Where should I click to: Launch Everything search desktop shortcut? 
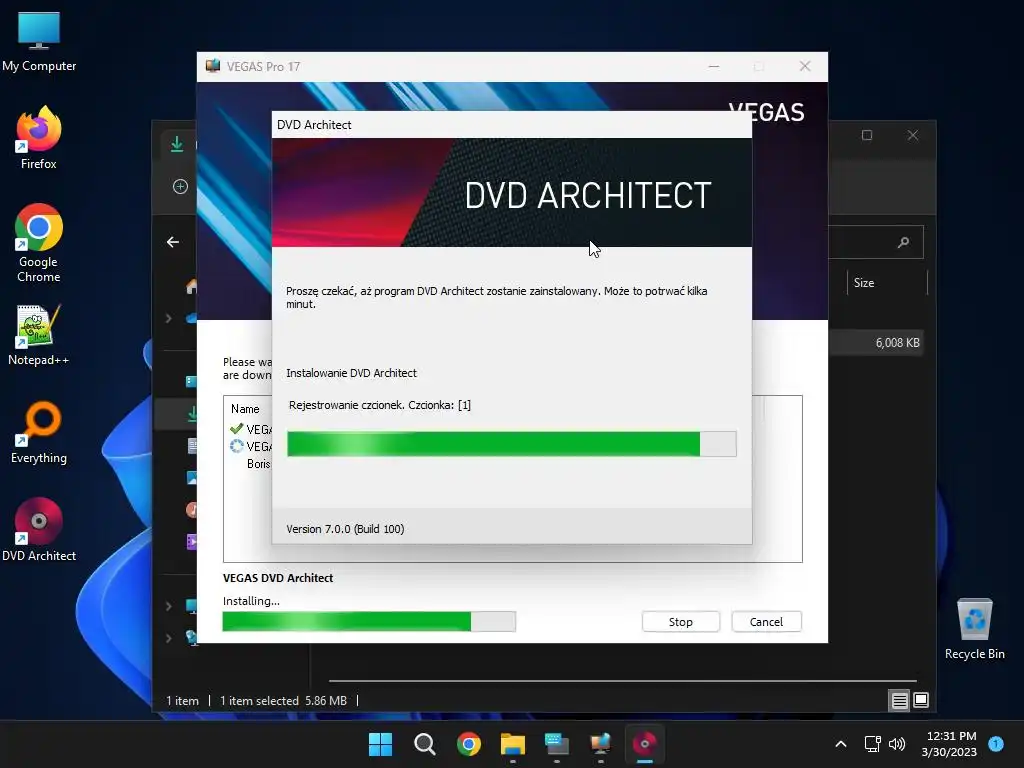(x=39, y=432)
